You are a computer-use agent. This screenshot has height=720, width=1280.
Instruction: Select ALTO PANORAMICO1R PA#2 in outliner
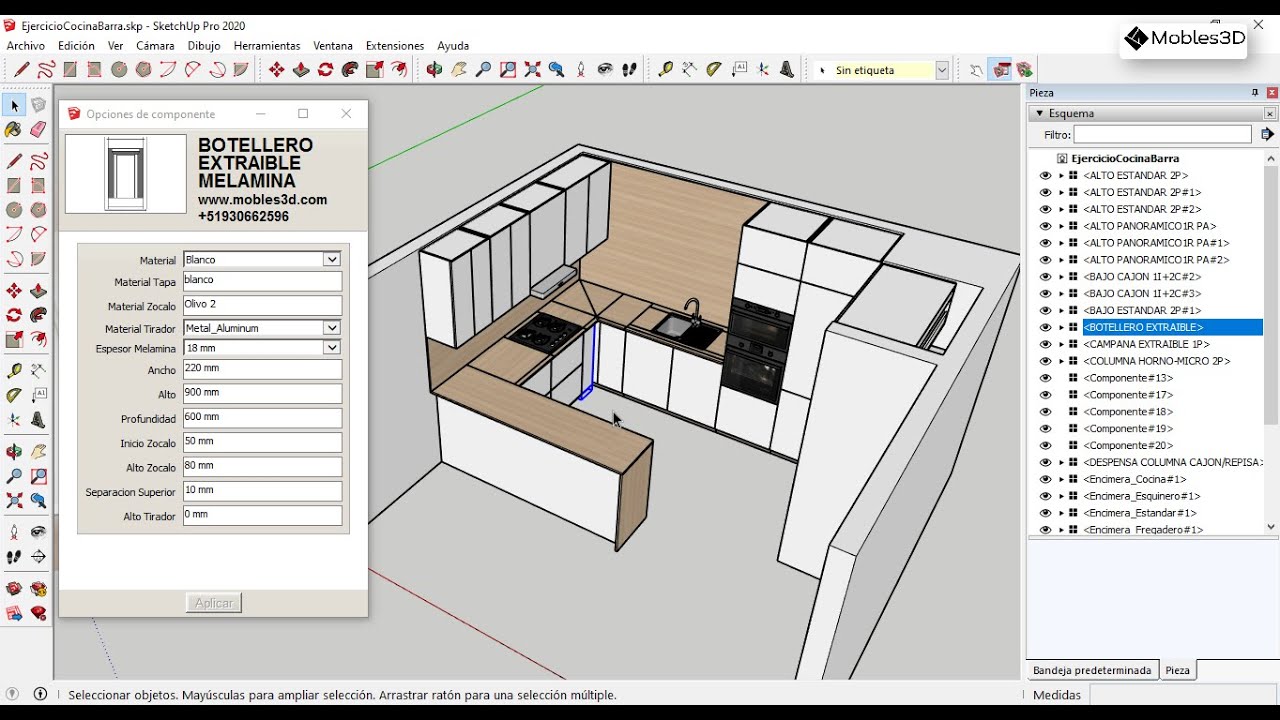(x=1156, y=259)
